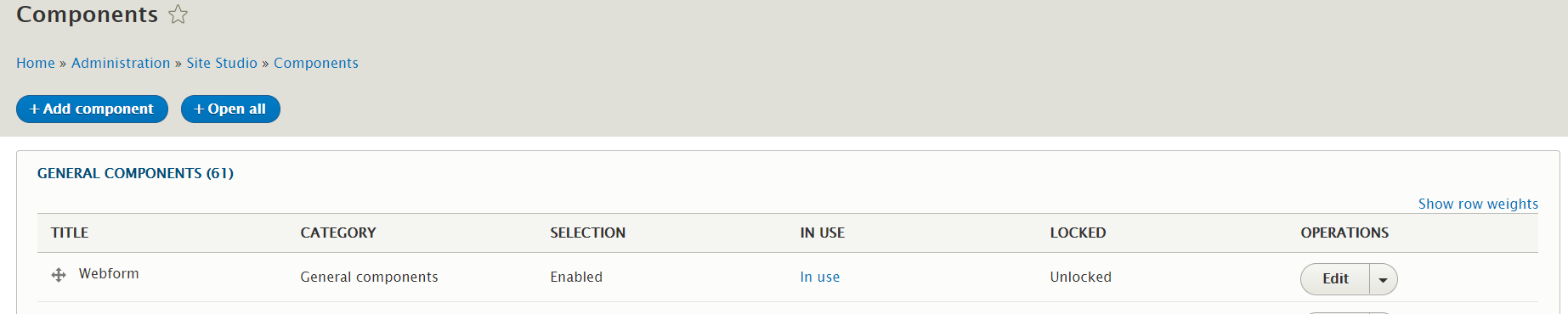Click the star shortcut icon beside Components title

[x=178, y=14]
